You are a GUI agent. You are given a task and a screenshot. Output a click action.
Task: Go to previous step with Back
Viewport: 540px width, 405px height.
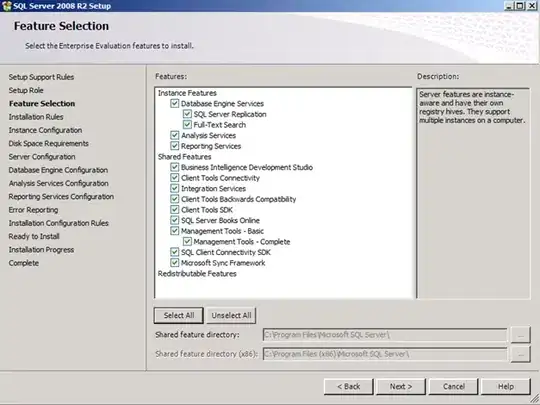(349, 387)
